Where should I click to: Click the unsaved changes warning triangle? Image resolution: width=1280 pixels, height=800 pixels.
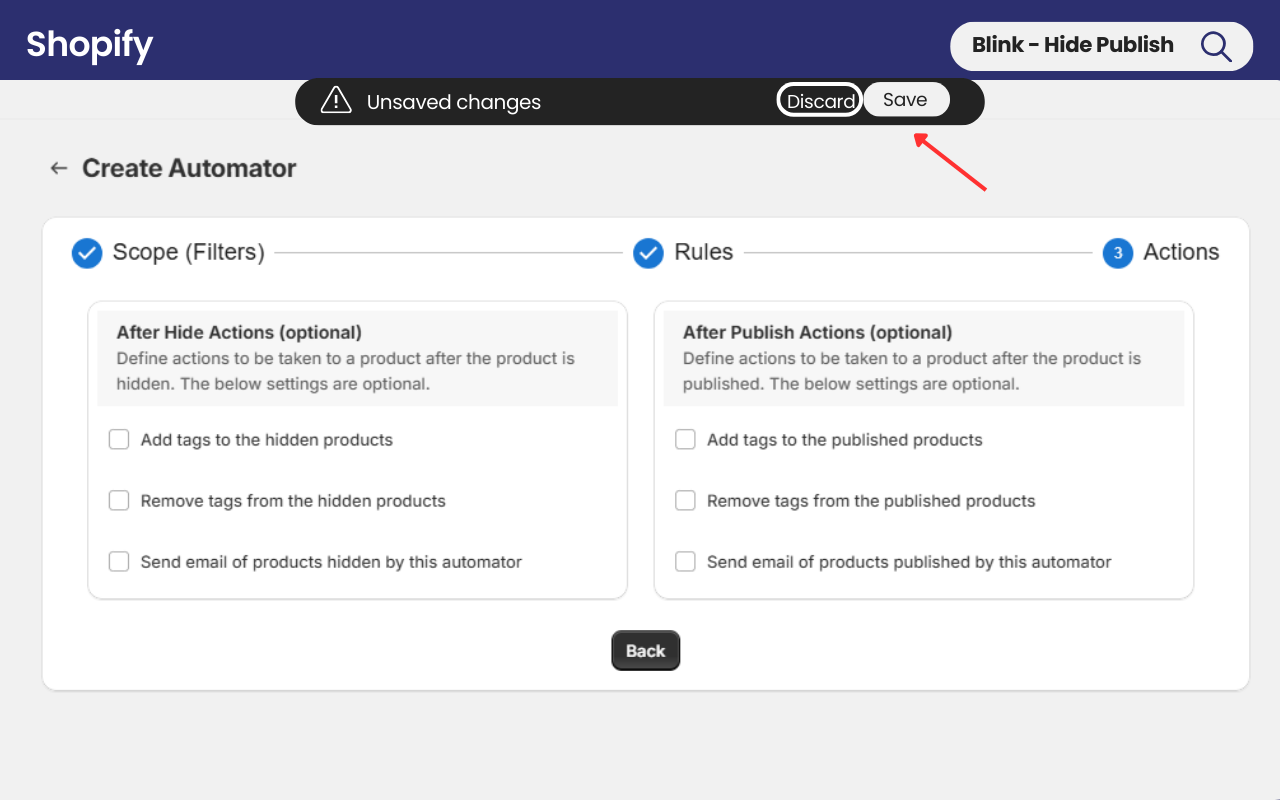click(x=336, y=101)
